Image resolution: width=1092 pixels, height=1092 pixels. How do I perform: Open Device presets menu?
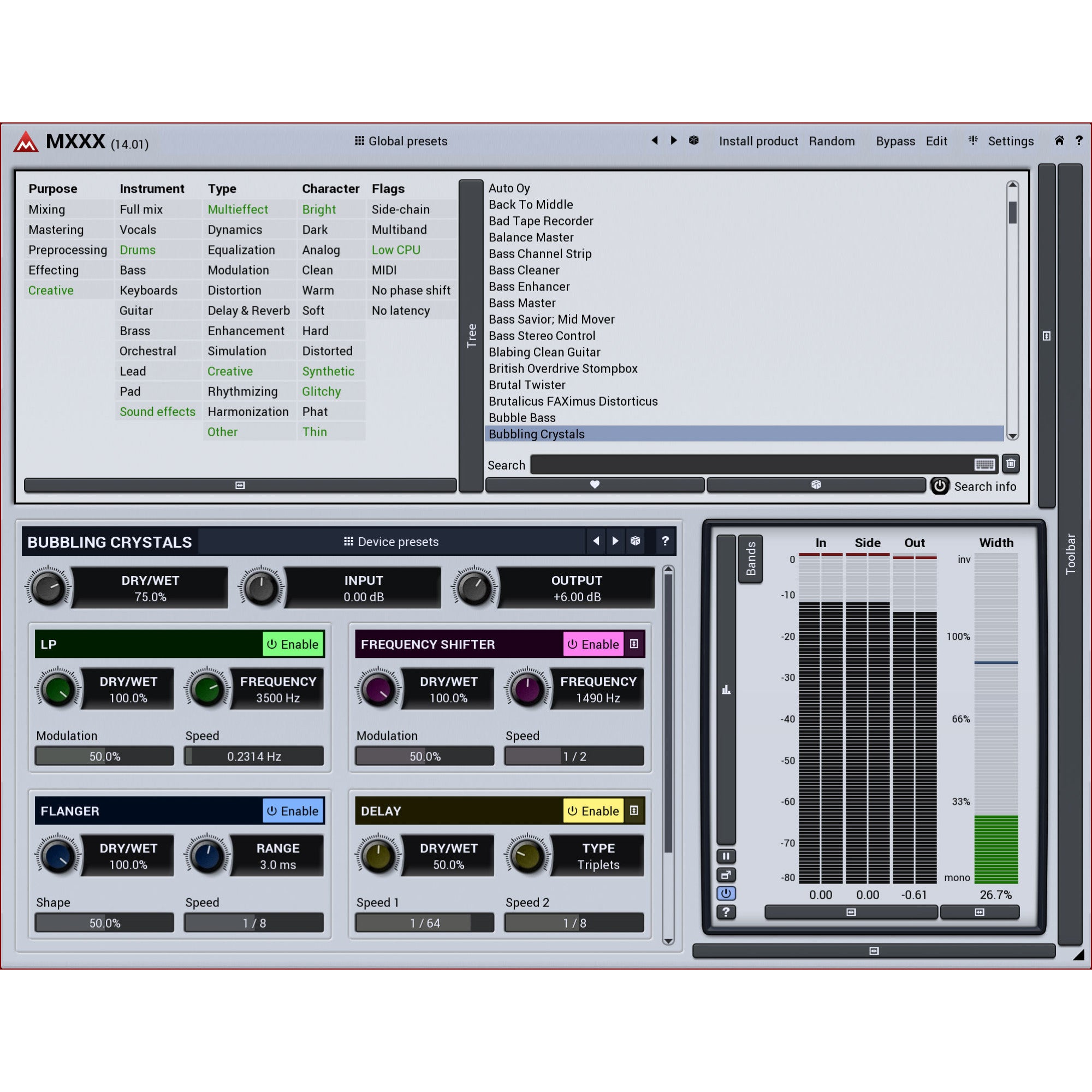pos(391,542)
